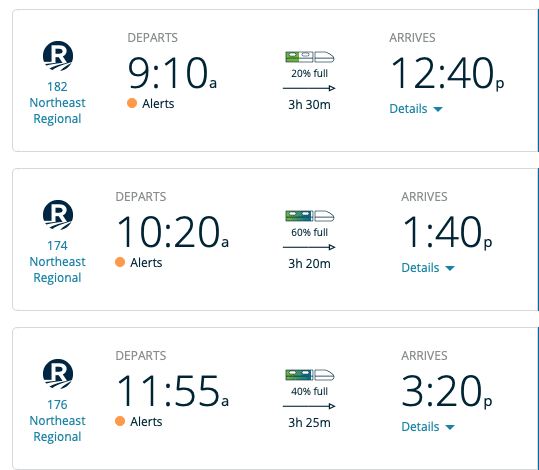Expand Details for the 3:20p arrival
539x470 pixels.
[x=428, y=427]
